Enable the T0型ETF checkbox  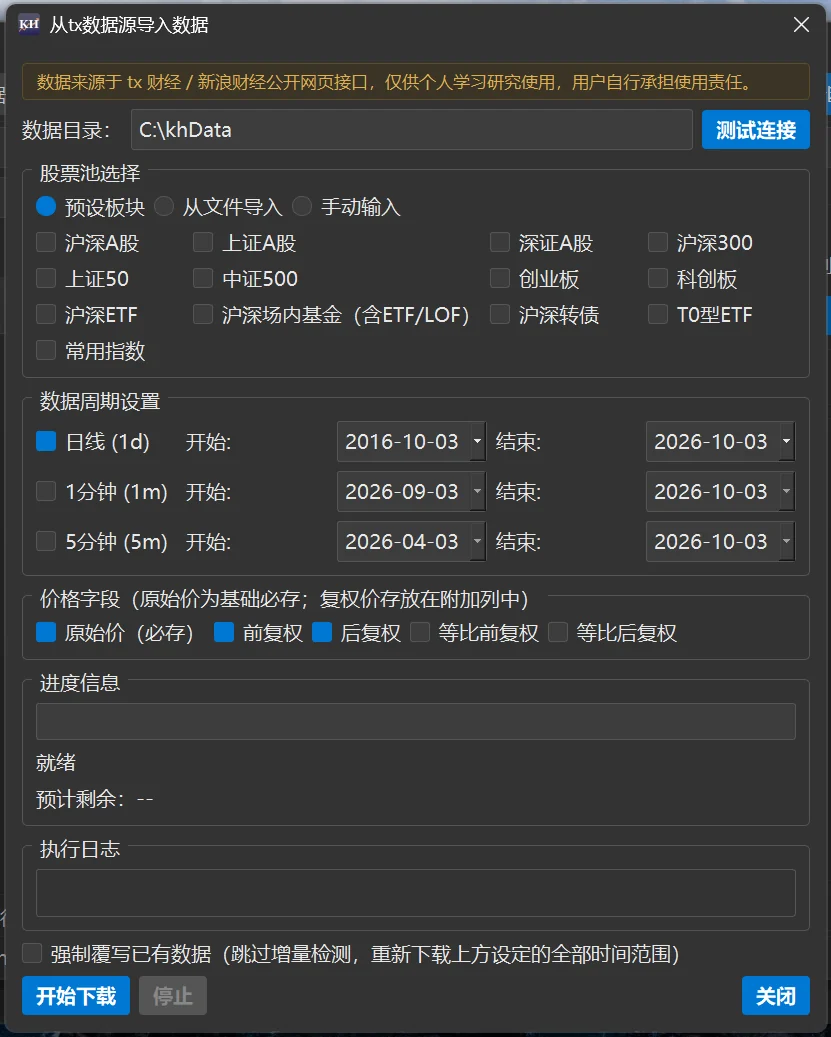[658, 314]
